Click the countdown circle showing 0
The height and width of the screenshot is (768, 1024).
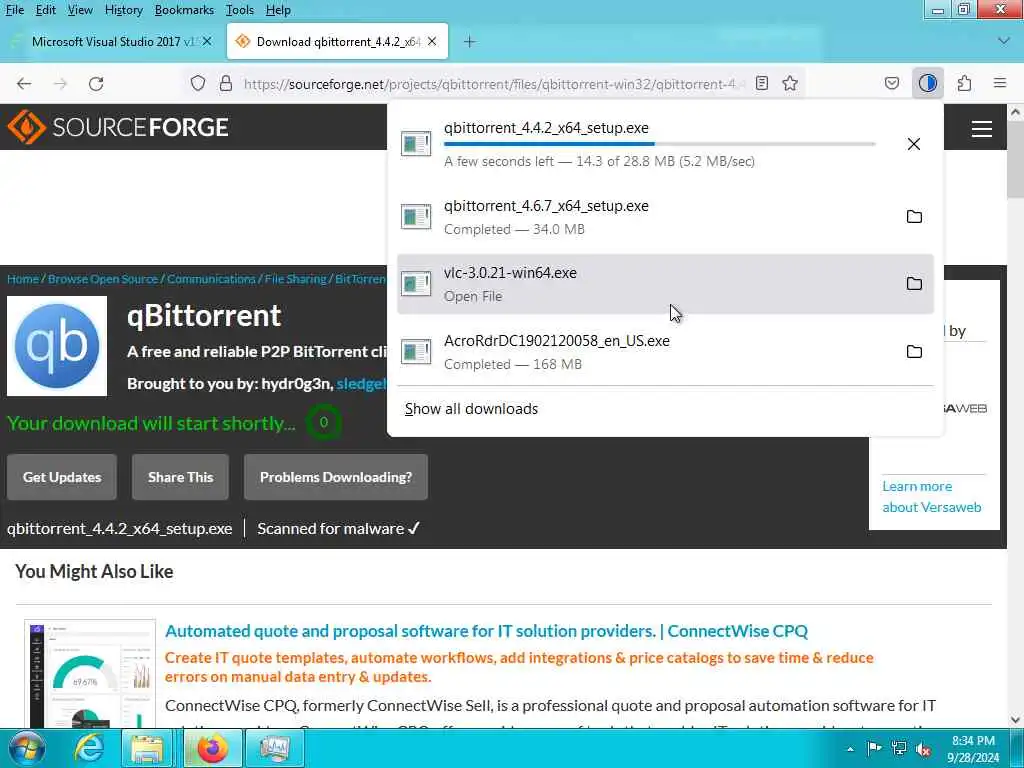323,423
